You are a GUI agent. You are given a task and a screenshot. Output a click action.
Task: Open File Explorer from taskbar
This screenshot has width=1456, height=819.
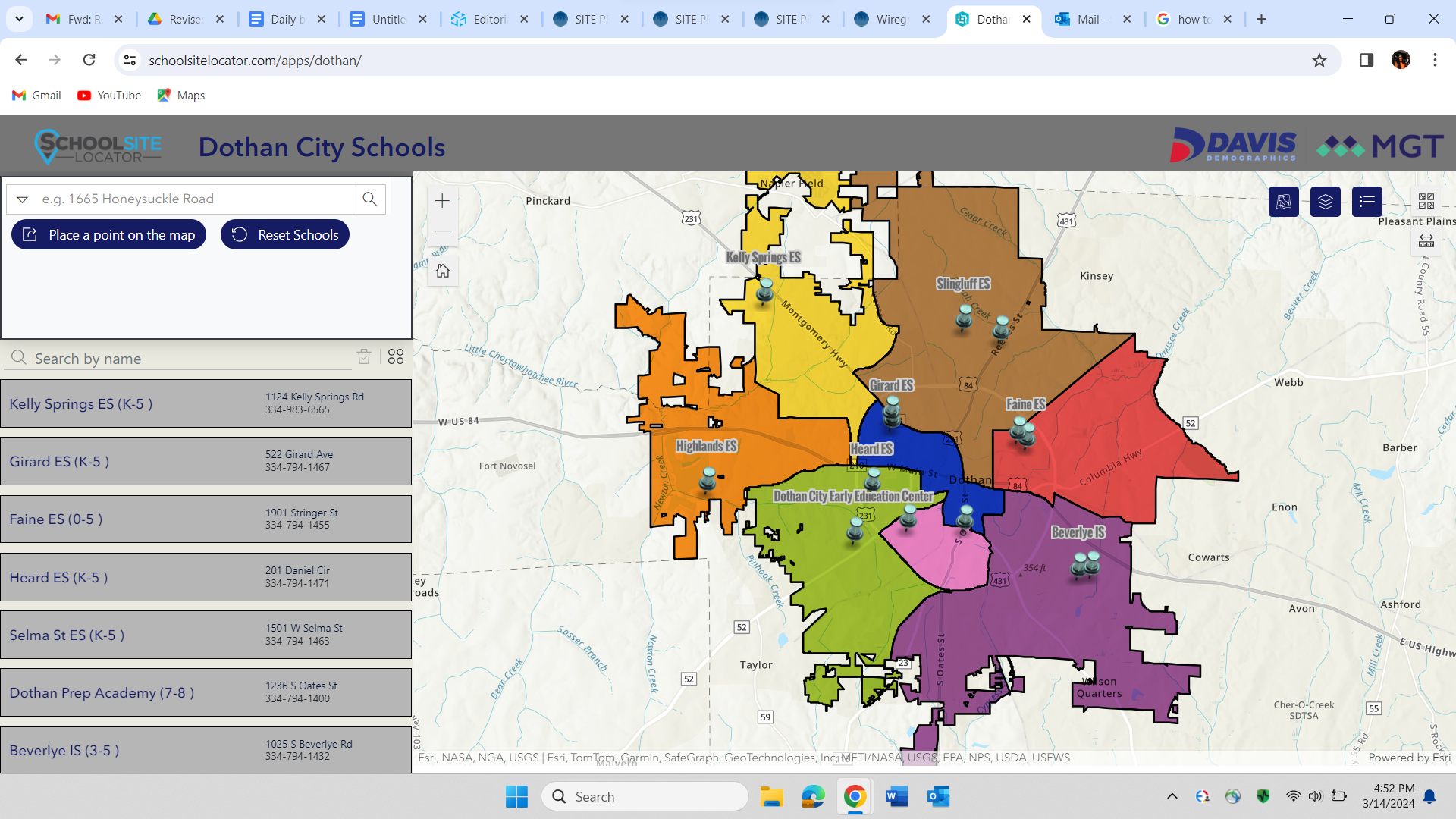(x=772, y=796)
